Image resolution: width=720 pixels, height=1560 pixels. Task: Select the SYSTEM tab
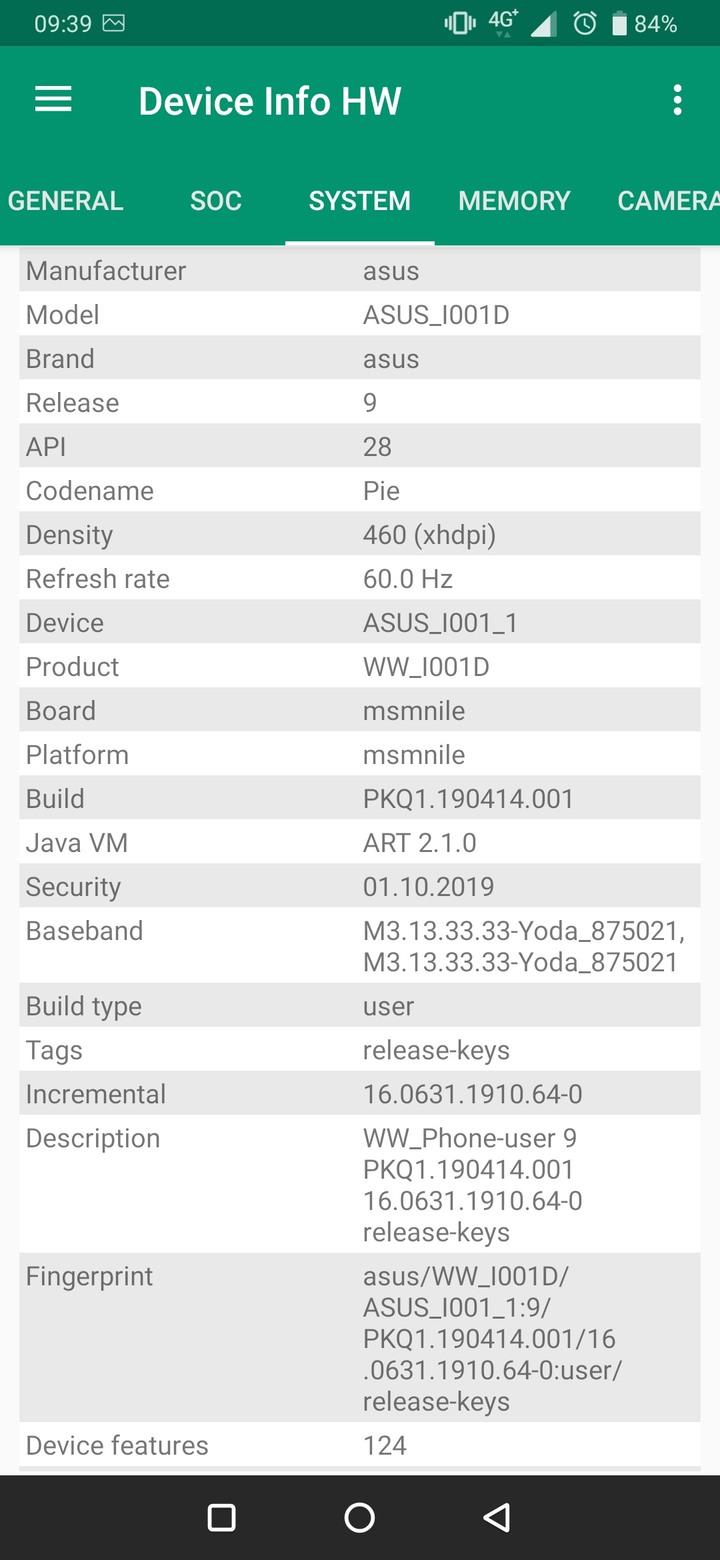(x=360, y=201)
